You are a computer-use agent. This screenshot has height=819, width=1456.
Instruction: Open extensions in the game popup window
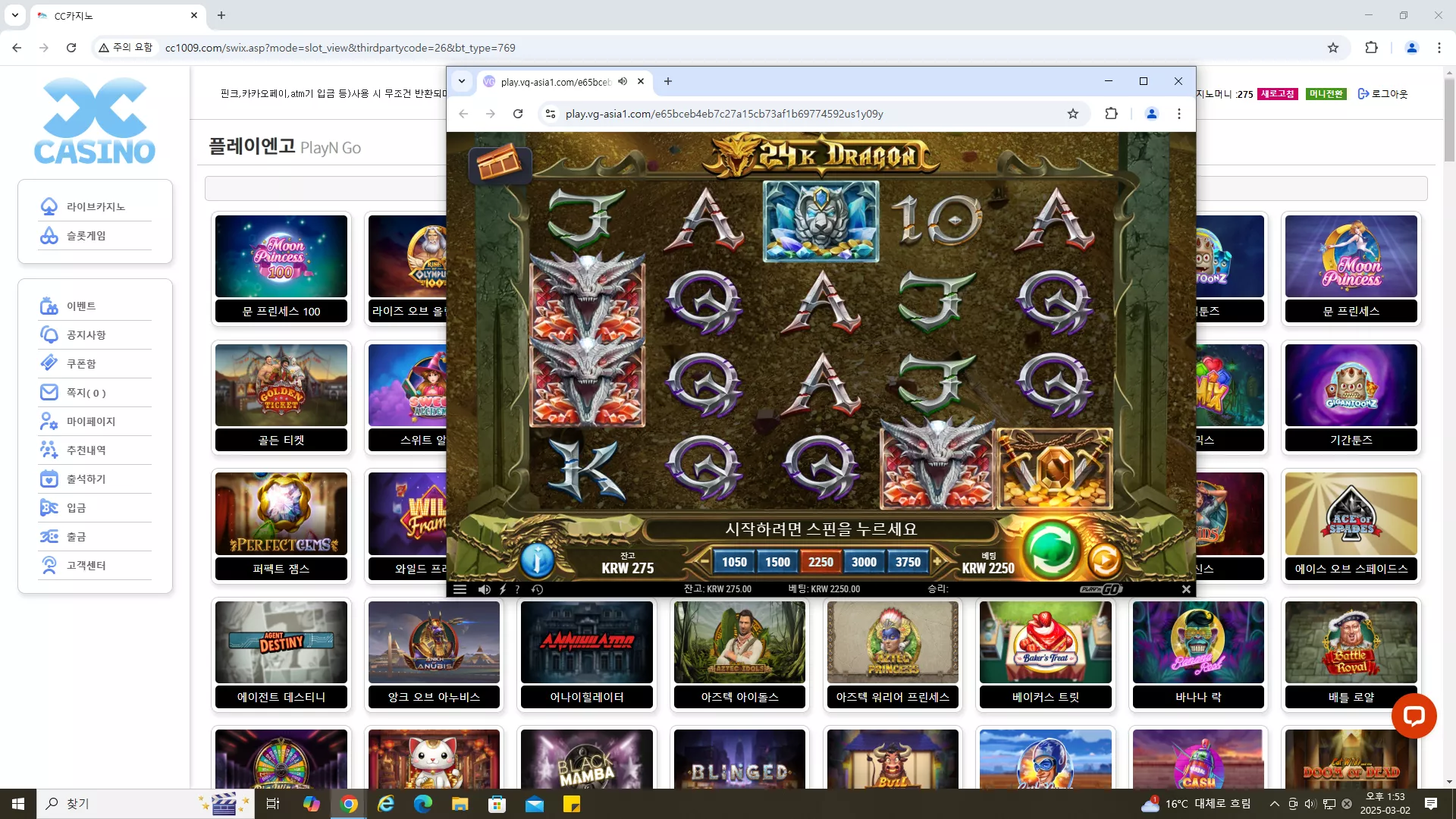(1112, 114)
